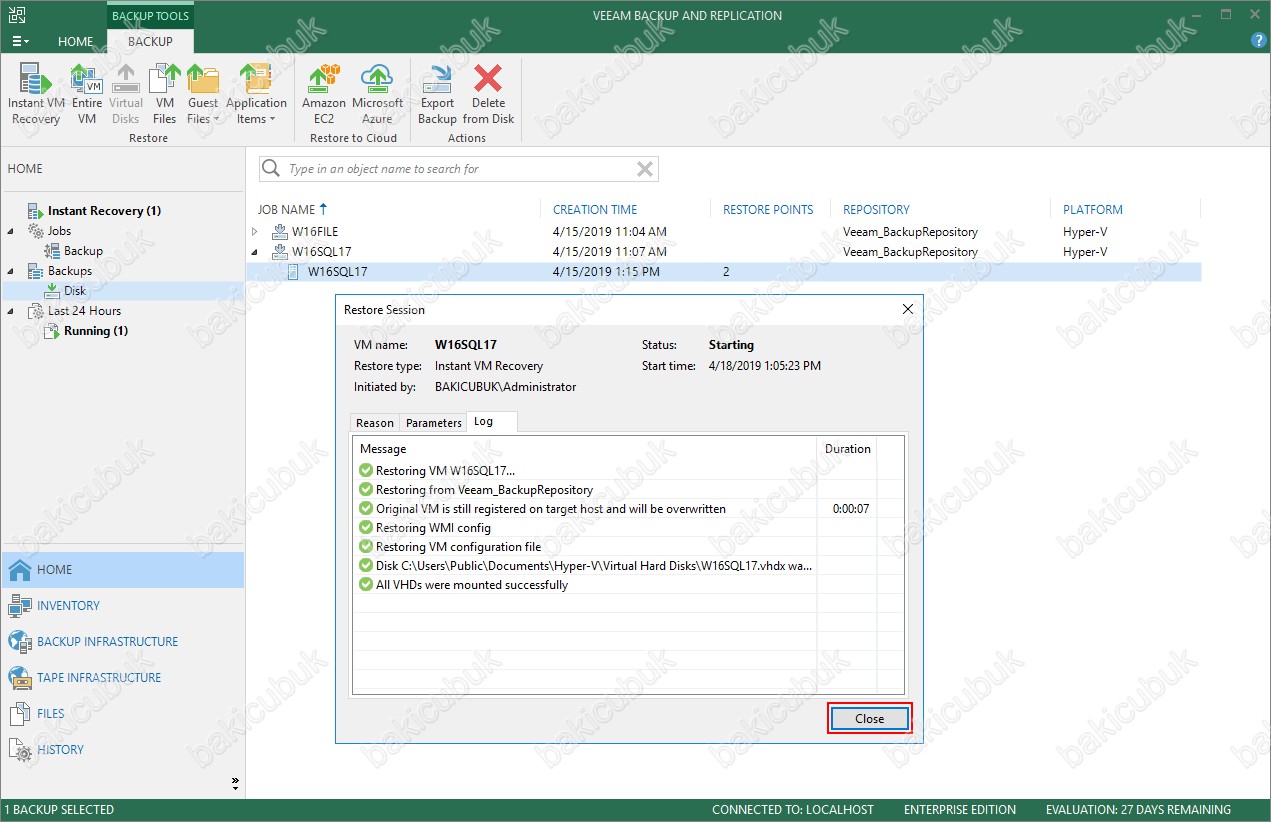Open the BACKUP INFRASTRUCTURE view
Image resolution: width=1271 pixels, height=822 pixels.
123,642
